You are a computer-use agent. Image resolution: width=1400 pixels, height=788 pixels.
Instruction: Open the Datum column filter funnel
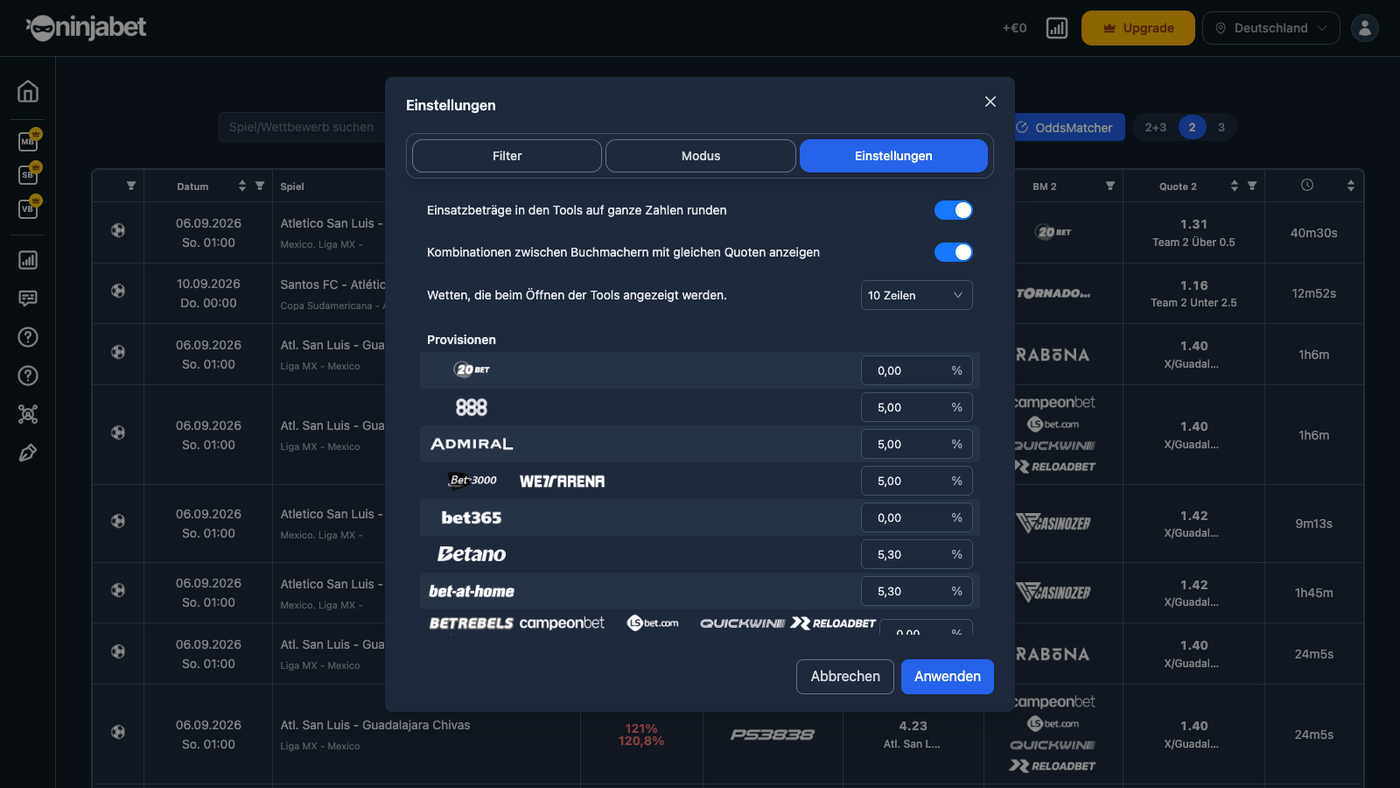[x=260, y=186]
